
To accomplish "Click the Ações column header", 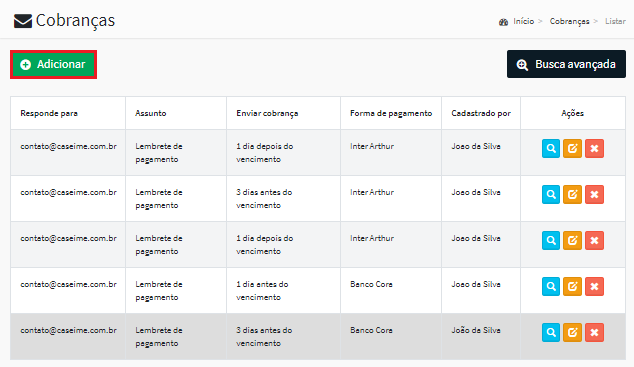I will pyautogui.click(x=573, y=113).
